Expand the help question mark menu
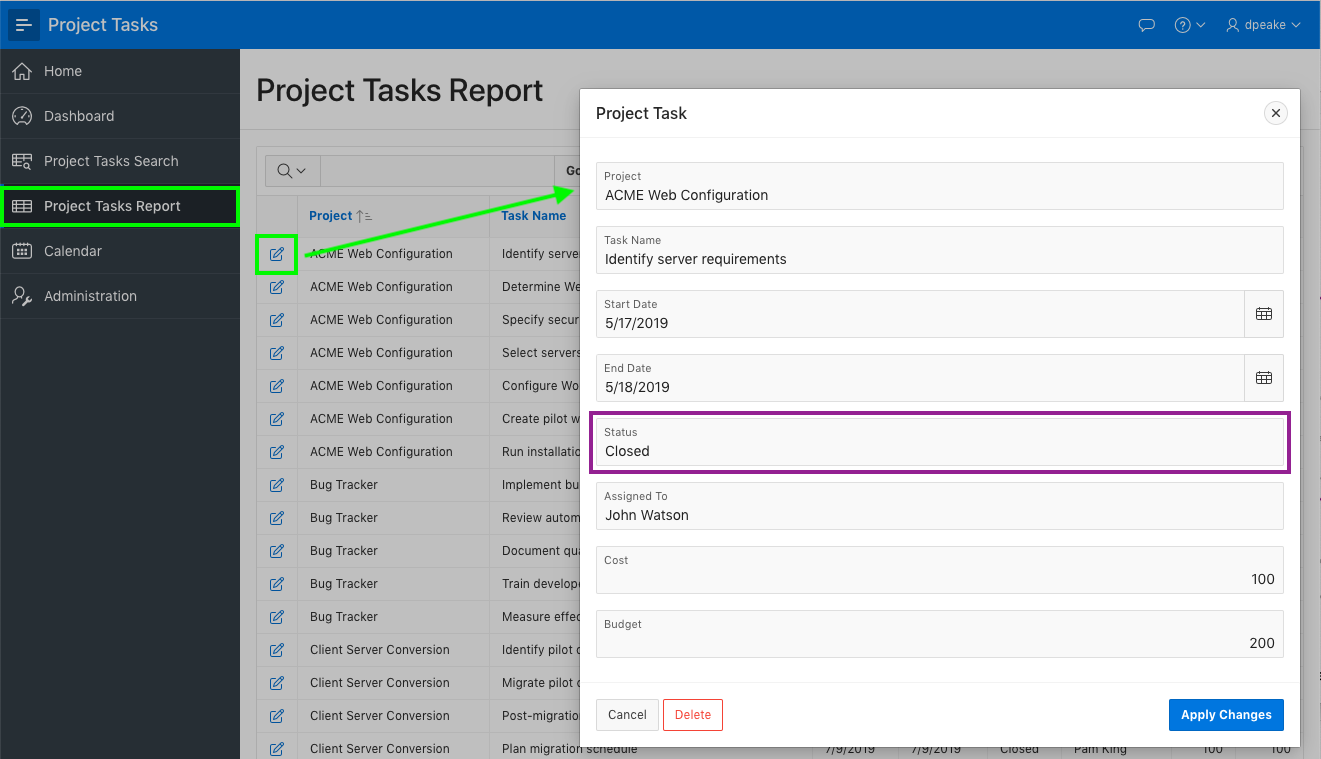Viewport: 1321px width, 759px height. pos(1189,25)
